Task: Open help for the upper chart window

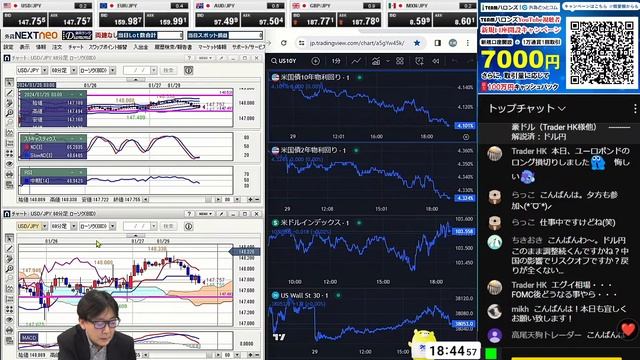Action: point(189,58)
